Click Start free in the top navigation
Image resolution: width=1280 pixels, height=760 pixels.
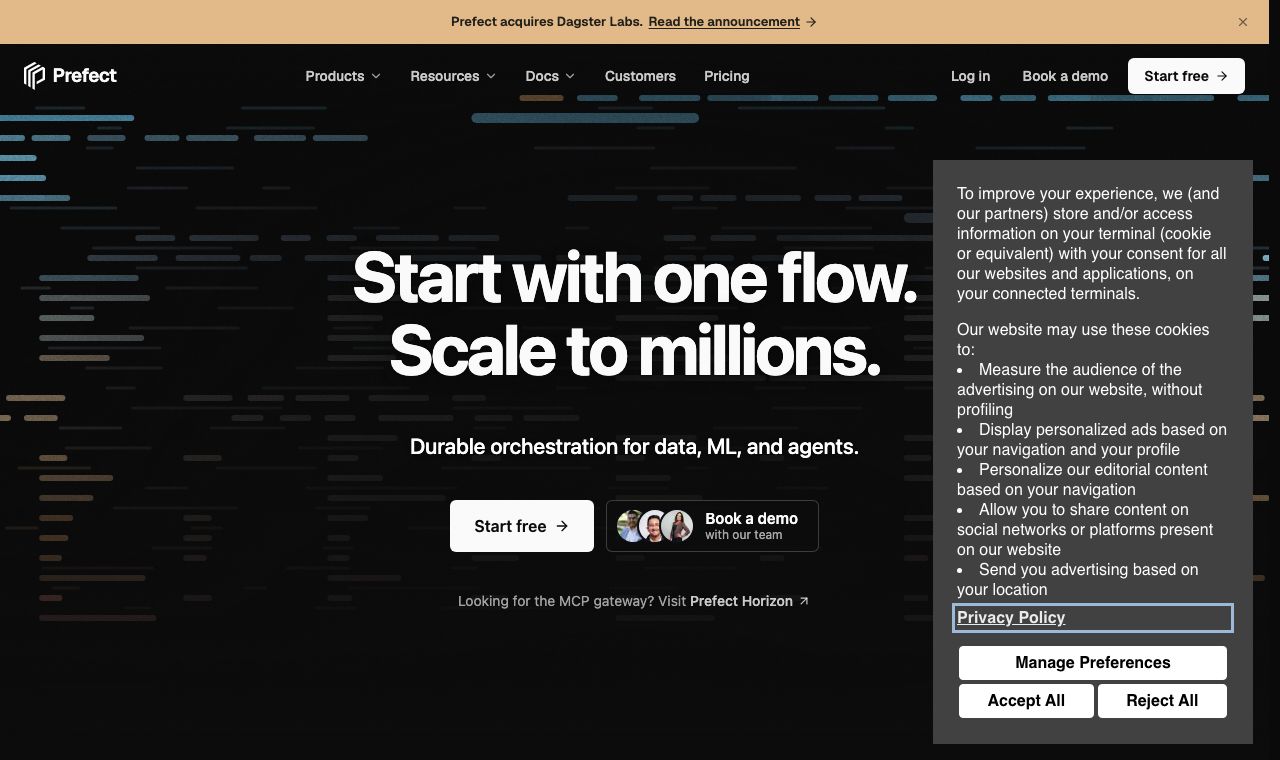(x=1186, y=76)
